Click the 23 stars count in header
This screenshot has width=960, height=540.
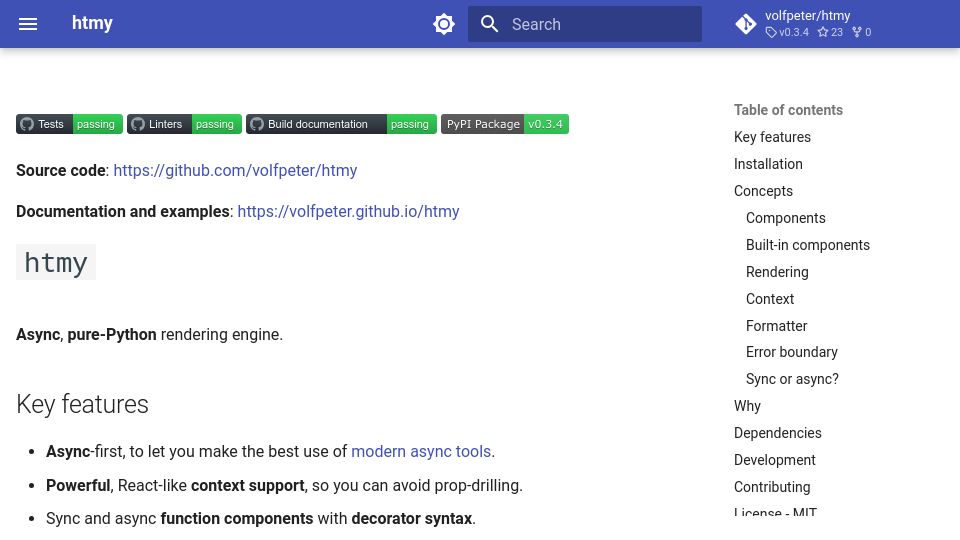coord(831,32)
